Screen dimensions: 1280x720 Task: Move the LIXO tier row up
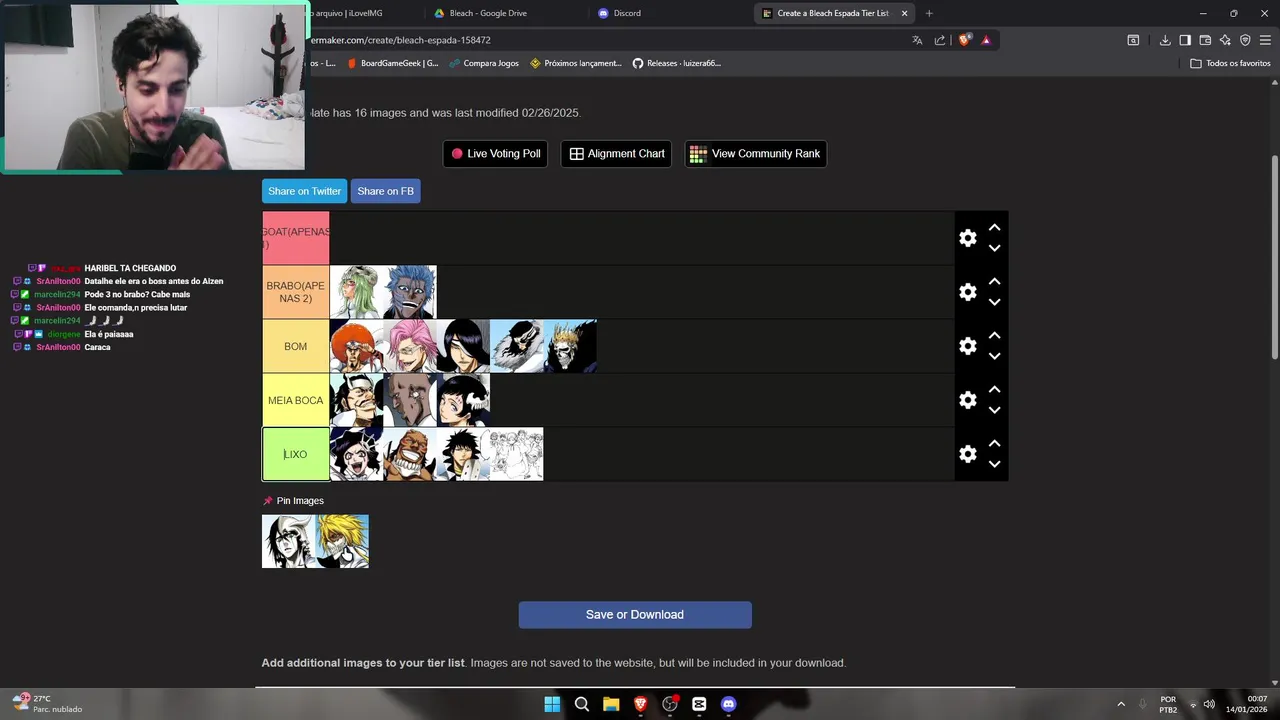tap(994, 443)
